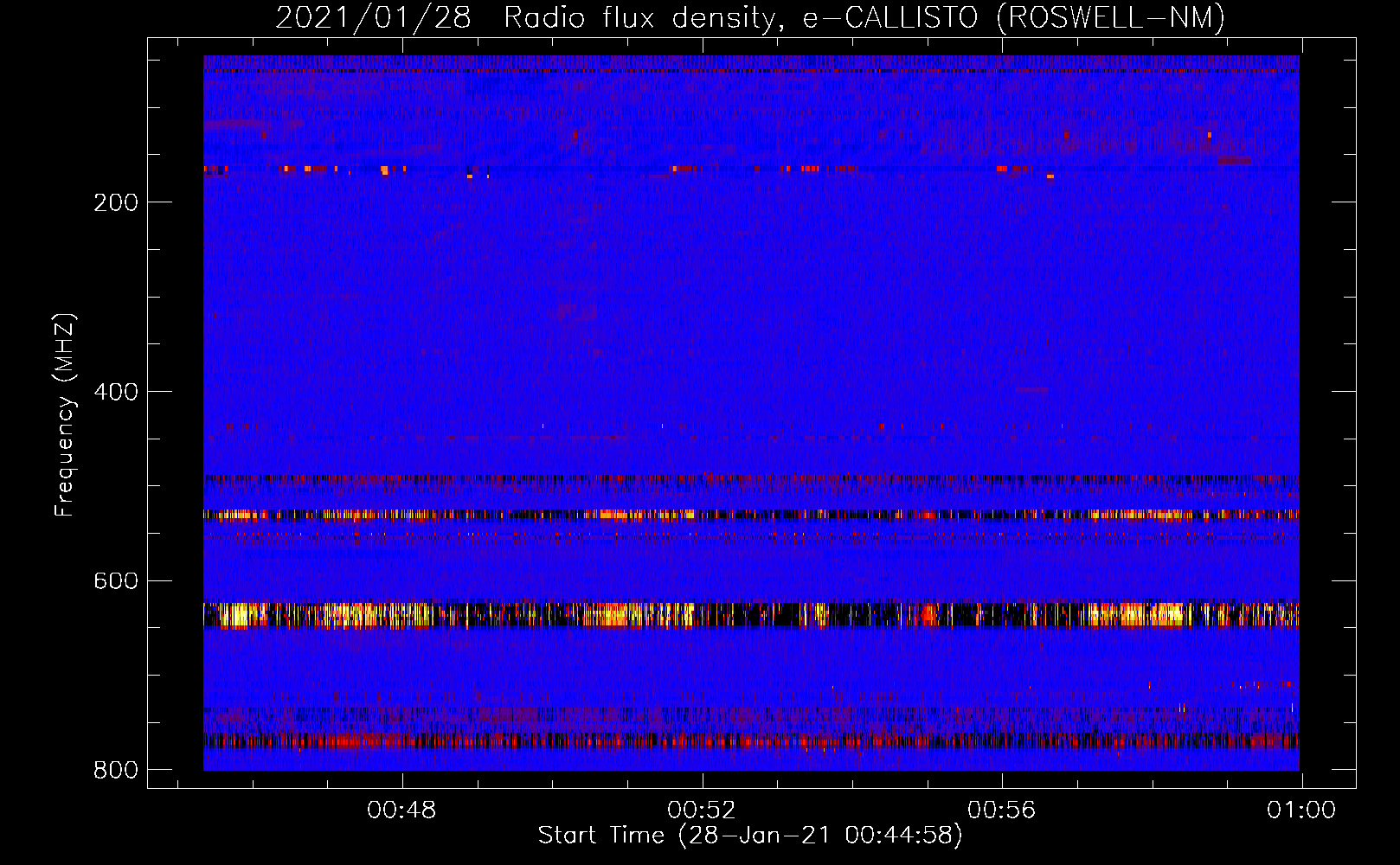This screenshot has width=1400, height=865.
Task: Click the 00:48 time tick label
Action: click(x=401, y=811)
